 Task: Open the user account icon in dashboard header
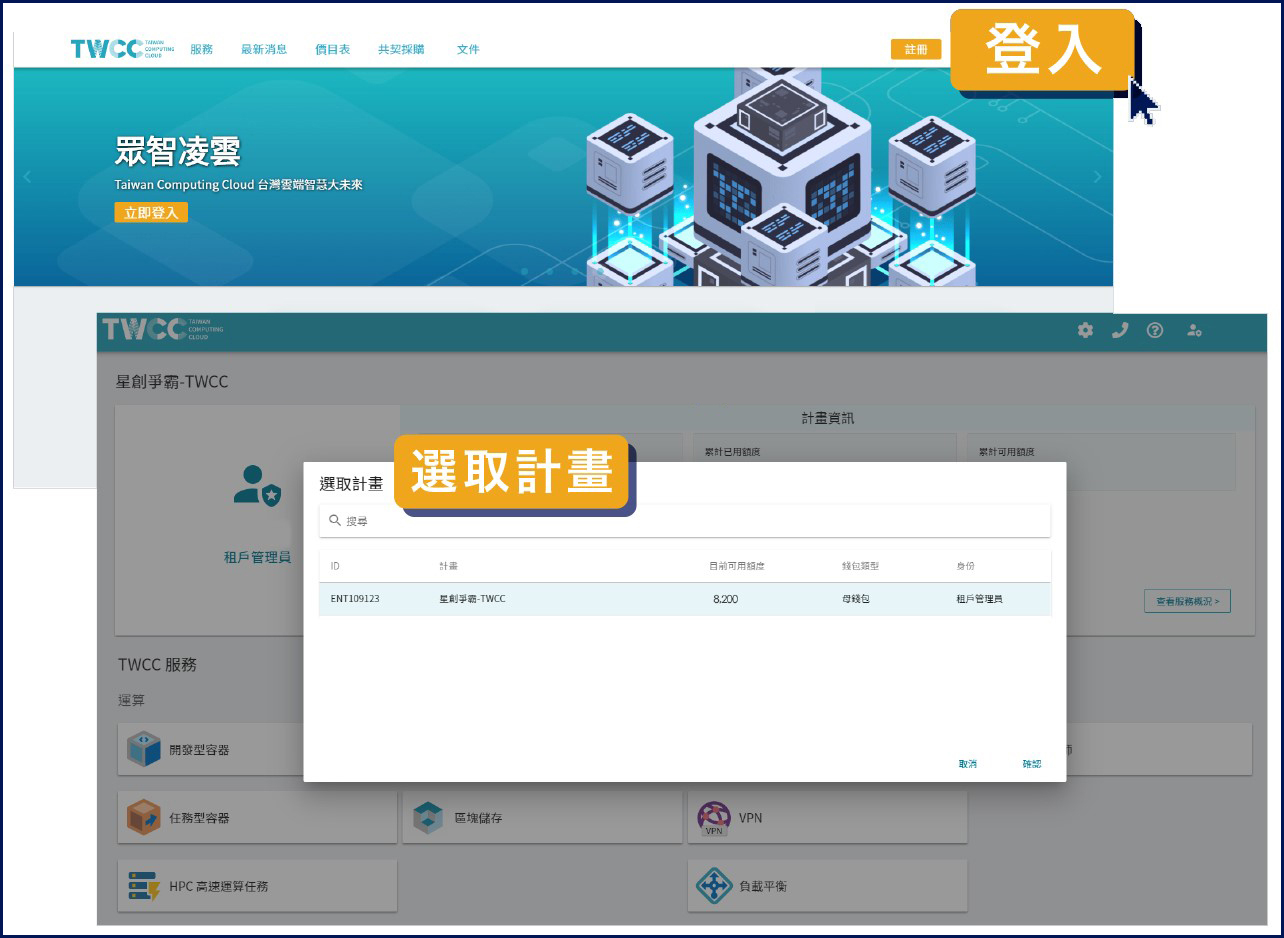[1194, 330]
